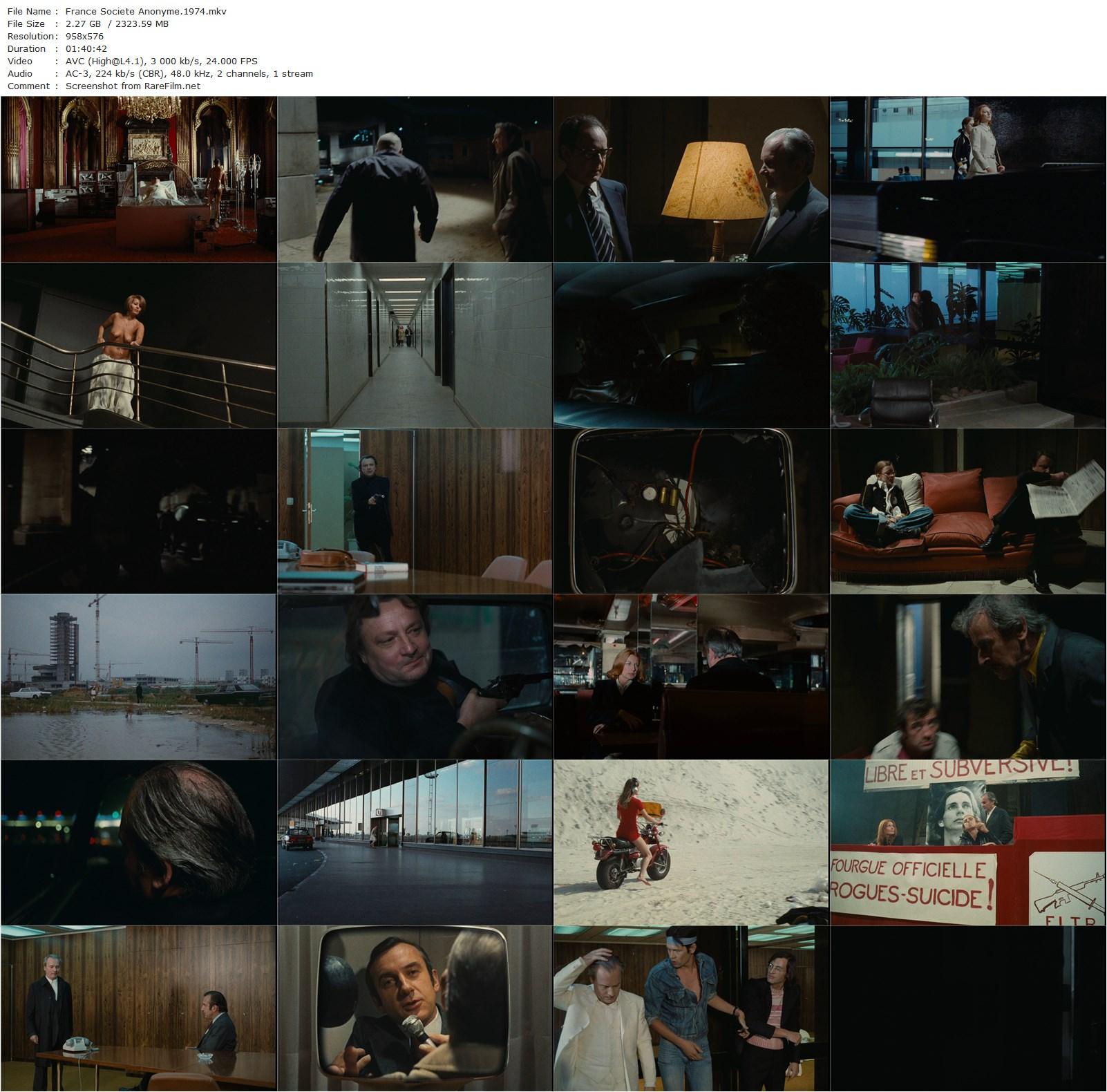
Task: Click the file name 'France Societe Anonyme.1974.mkv'
Action: point(146,11)
